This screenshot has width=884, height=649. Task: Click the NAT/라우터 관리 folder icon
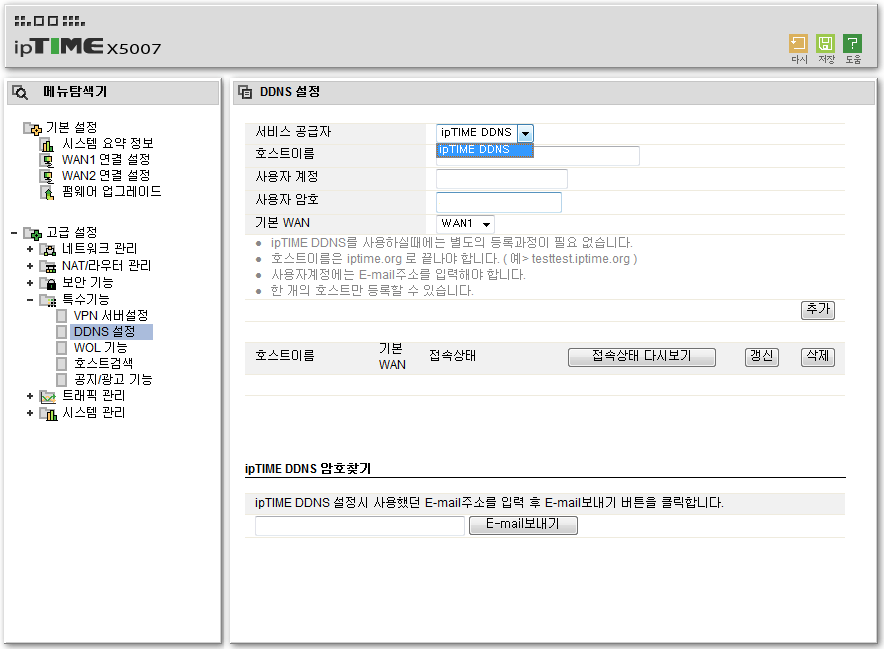tap(48, 266)
